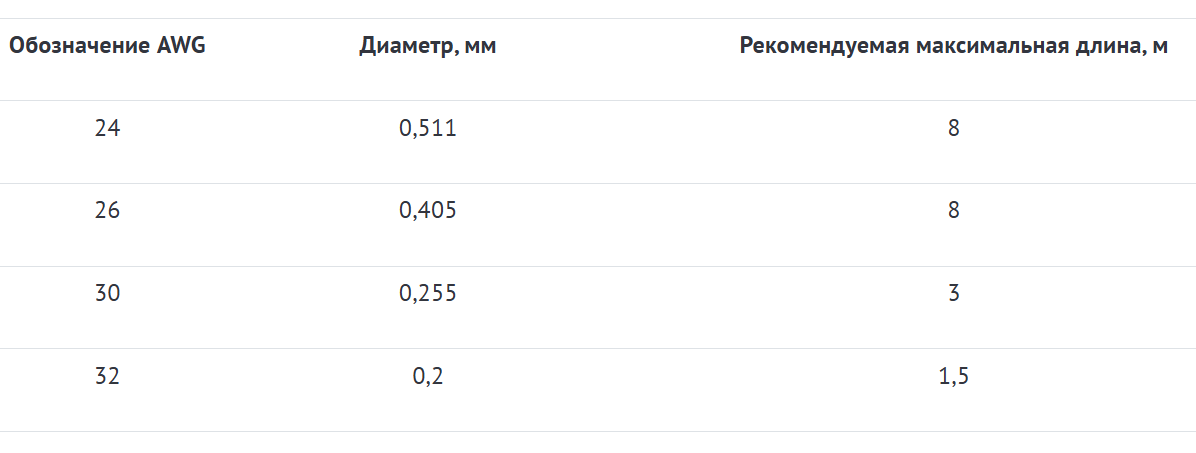Click the word AWG in header
The width and height of the screenshot is (1196, 453).
(x=181, y=46)
